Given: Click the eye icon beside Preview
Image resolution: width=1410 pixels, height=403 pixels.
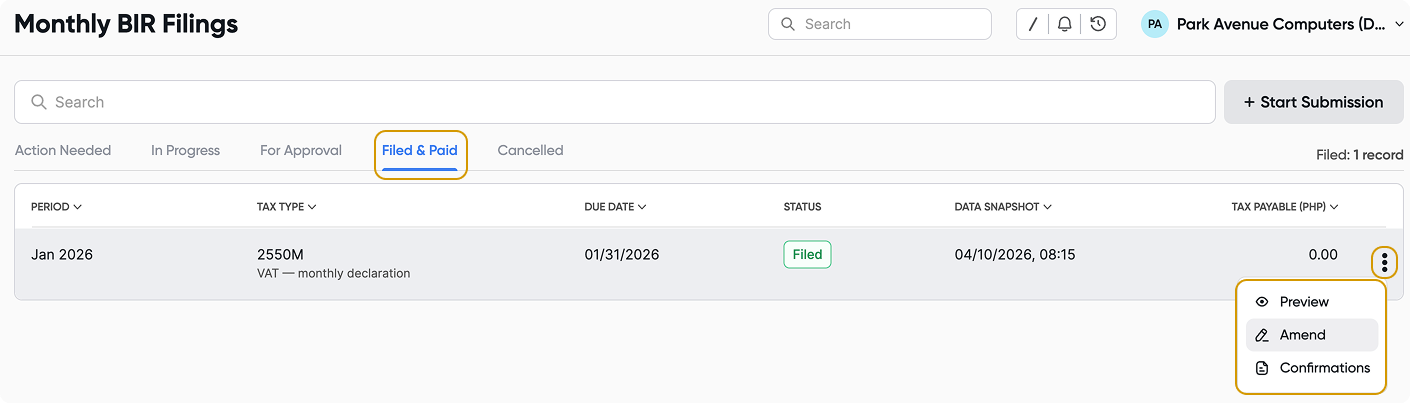Looking at the screenshot, I should click(1262, 302).
